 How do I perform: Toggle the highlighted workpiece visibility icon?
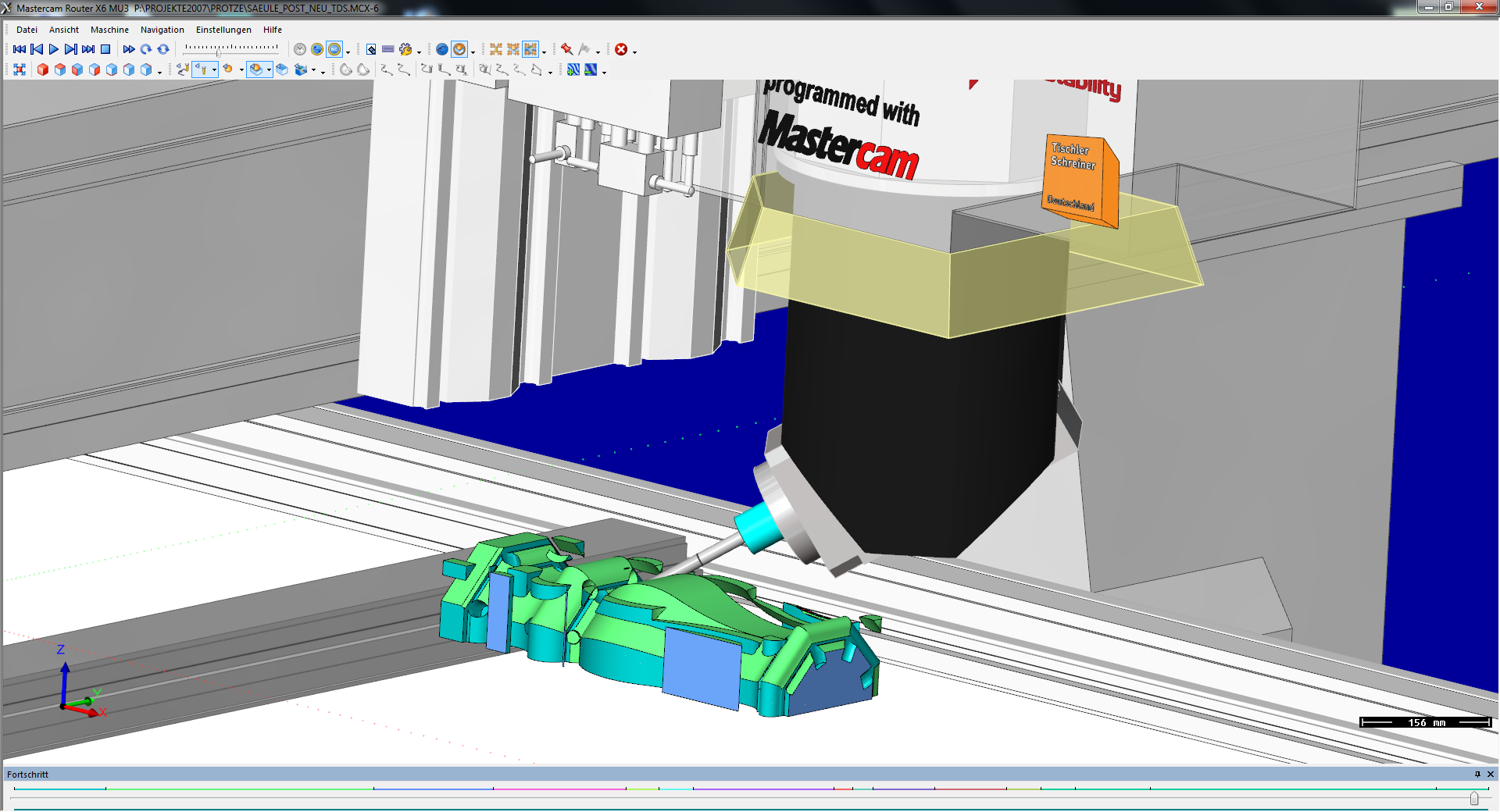coord(256,69)
